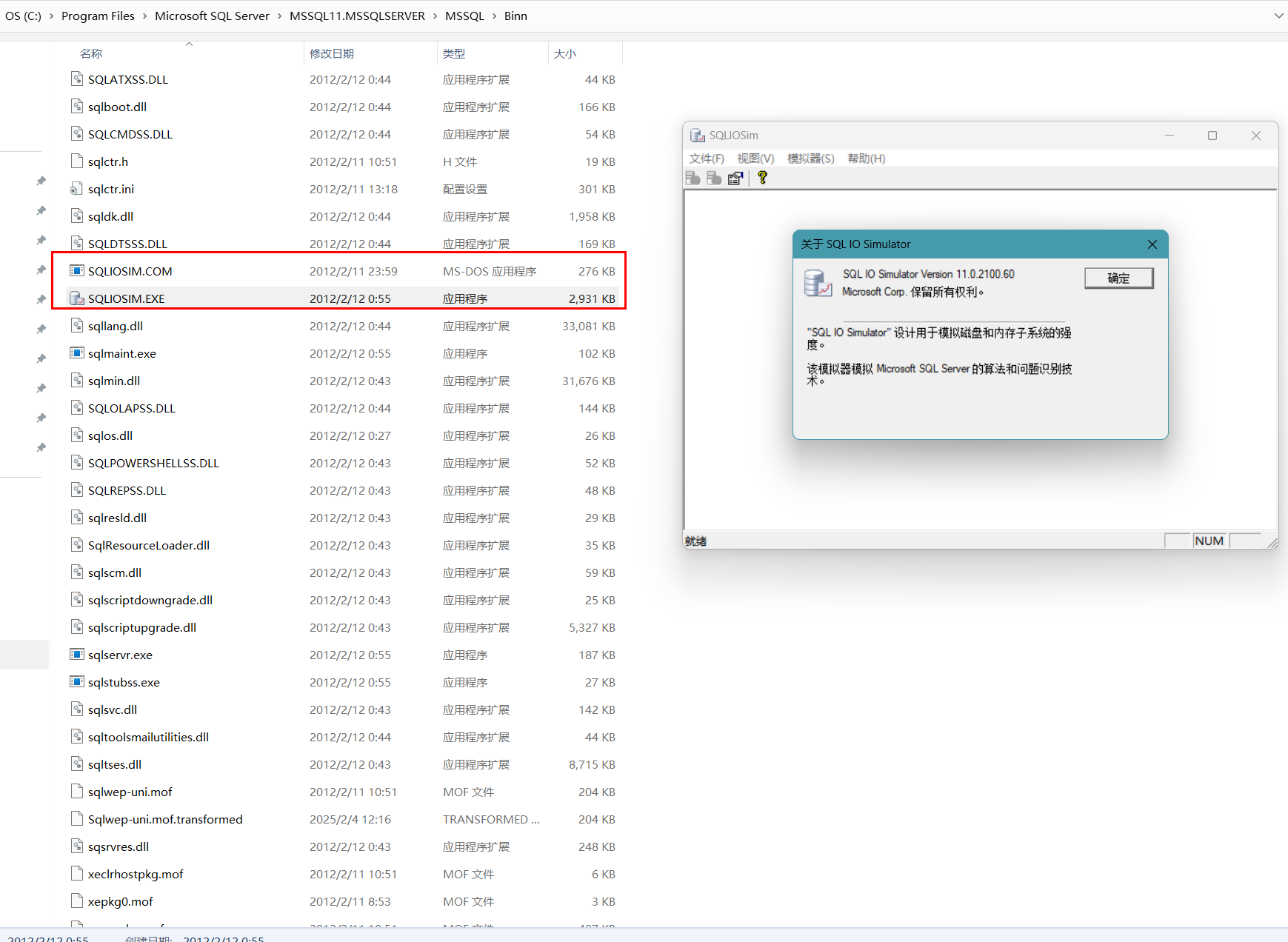Select the sqldk.dll file name
The image size is (1288, 942).
tap(110, 216)
